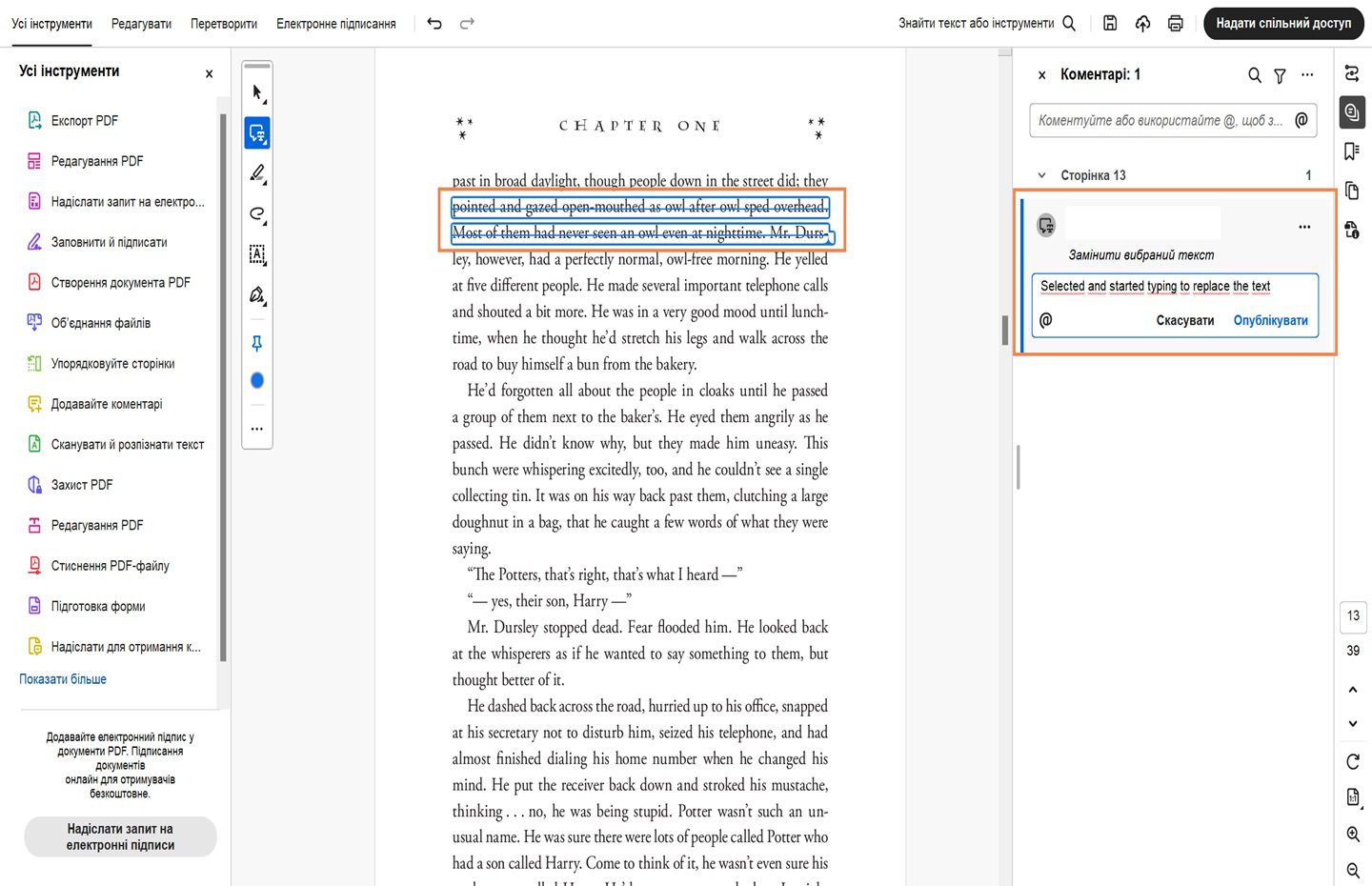The width and height of the screenshot is (1372, 886).
Task: Choose the freehand lasso drawing tool
Action: (x=257, y=213)
